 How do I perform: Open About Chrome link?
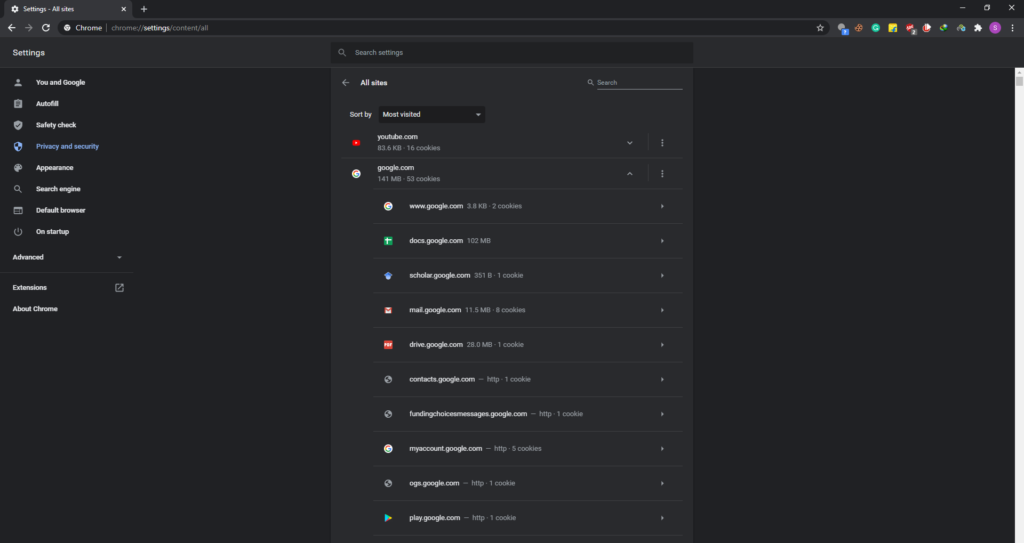tap(35, 309)
